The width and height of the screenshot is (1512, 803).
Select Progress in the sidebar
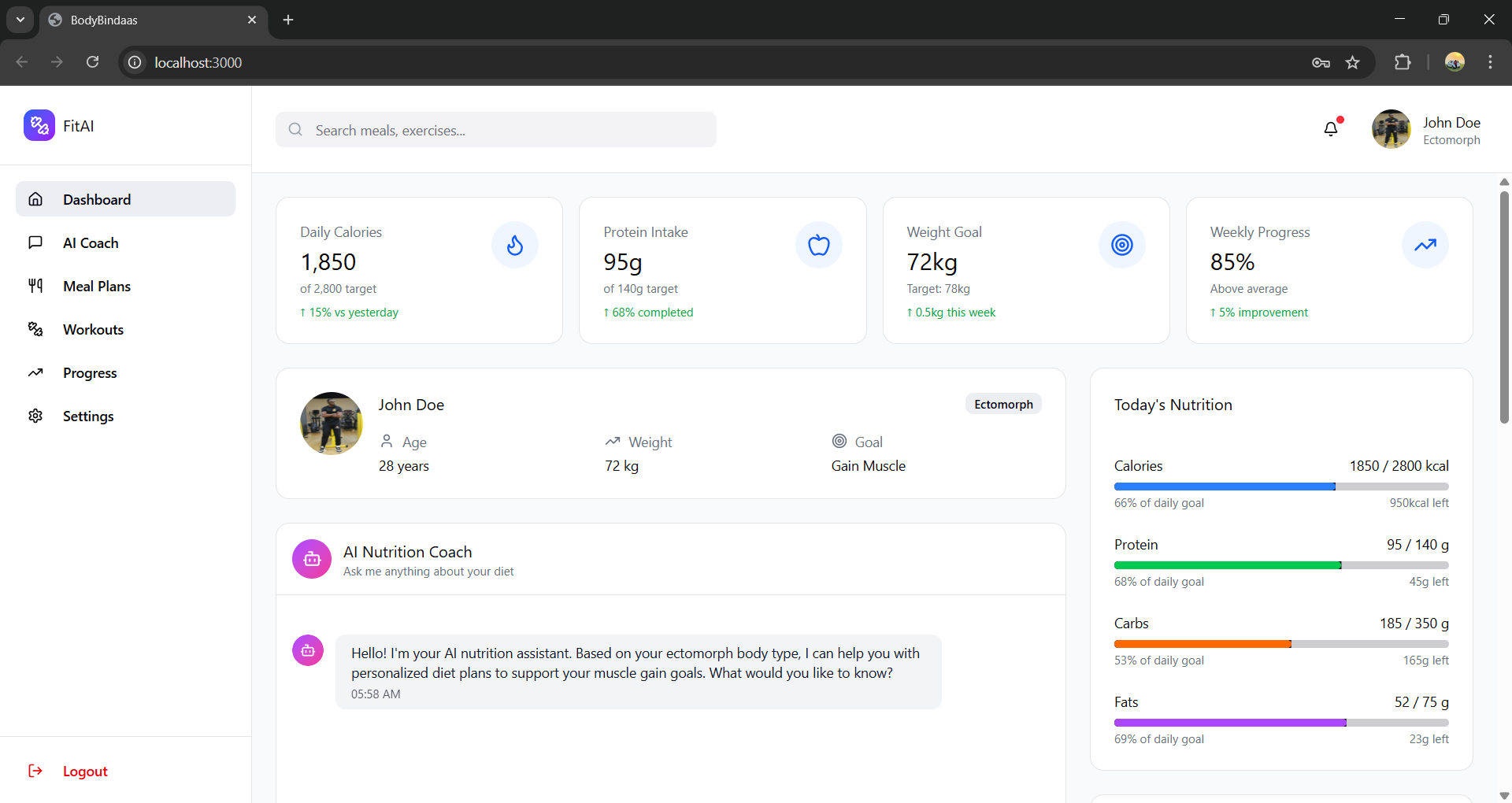[x=125, y=372]
